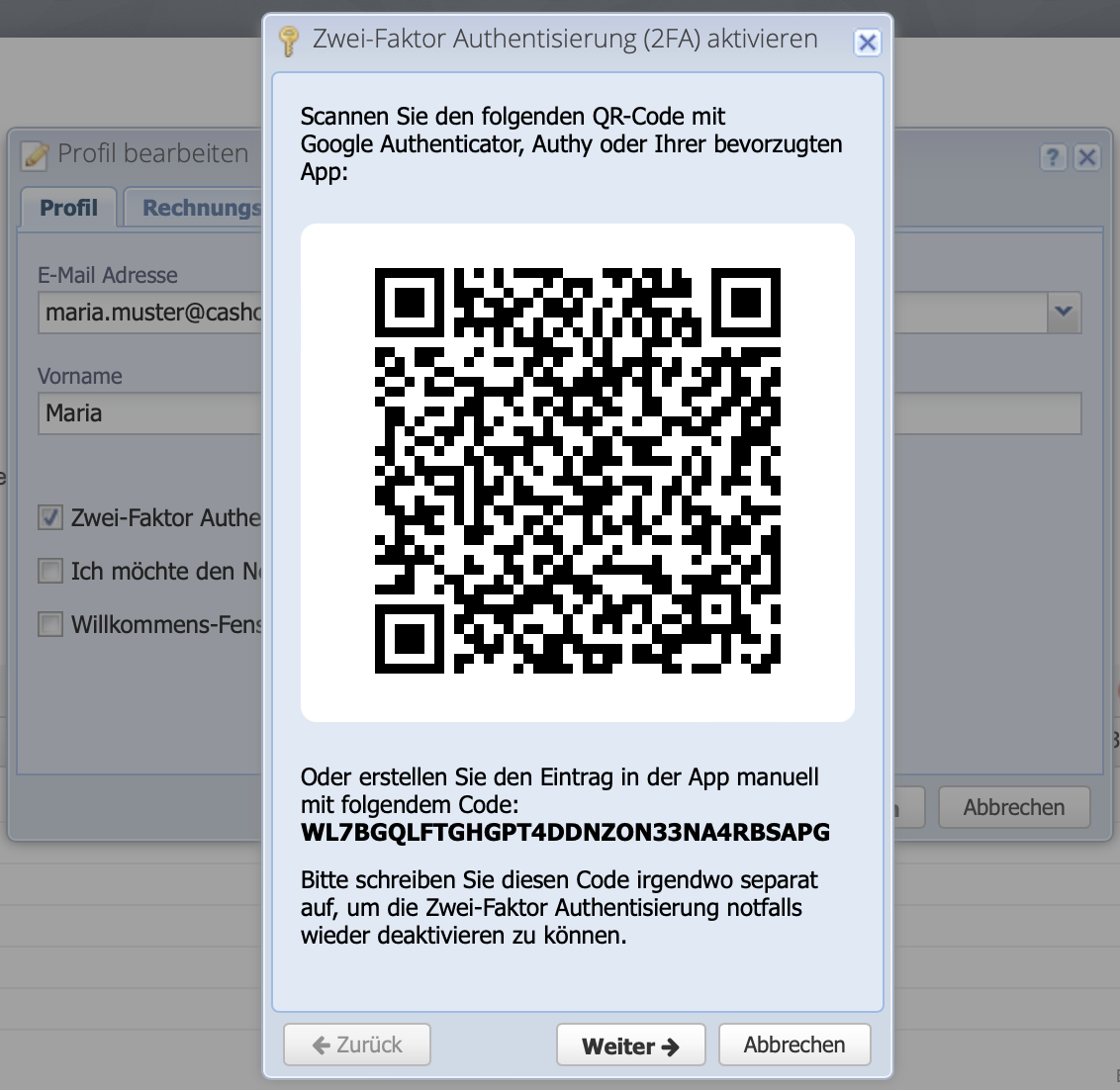1120x1090 pixels.
Task: Expand the combo box using its chevron arrow
Action: (1063, 313)
